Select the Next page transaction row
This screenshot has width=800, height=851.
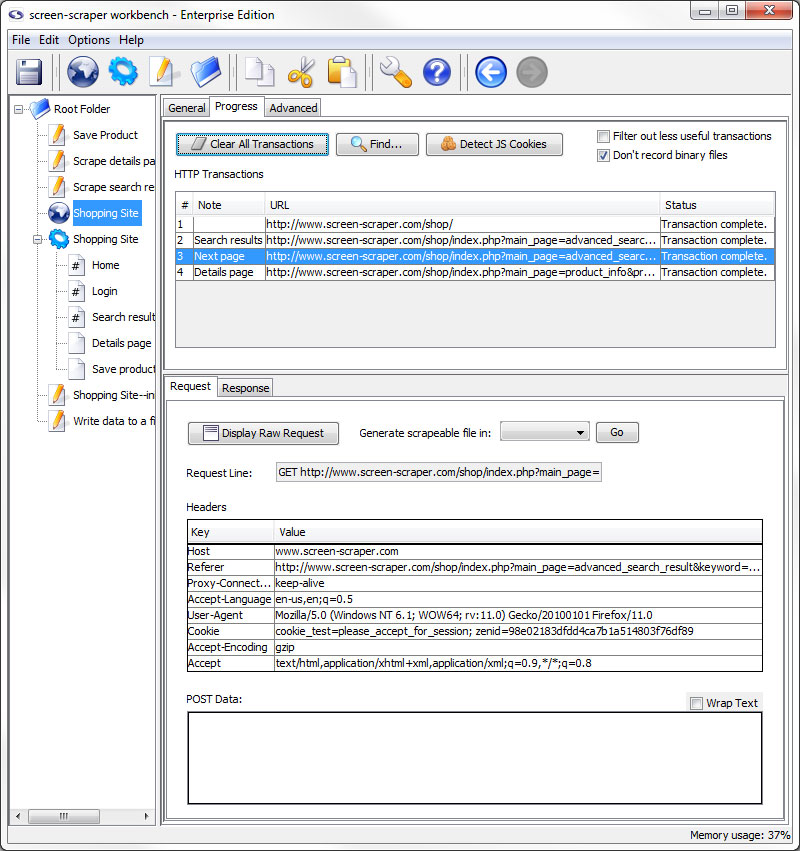[x=475, y=256]
